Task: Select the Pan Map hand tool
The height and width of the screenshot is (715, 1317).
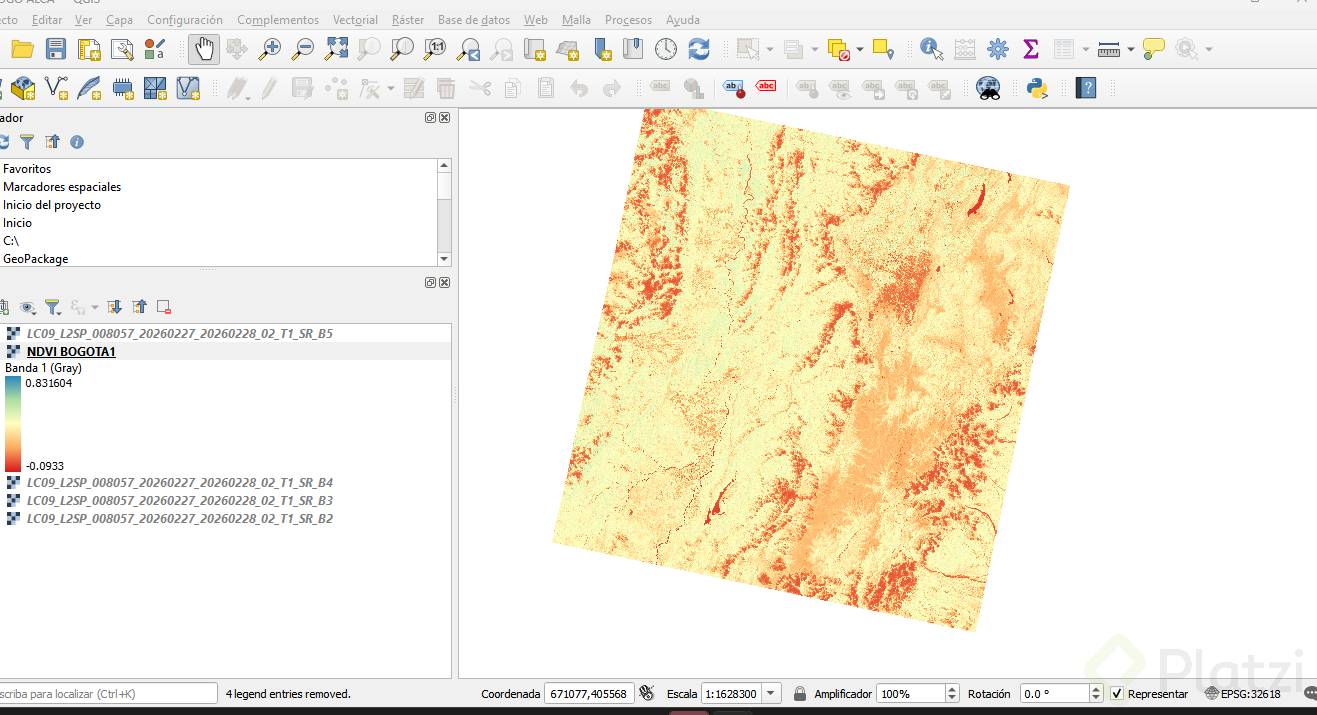Action: pos(204,48)
